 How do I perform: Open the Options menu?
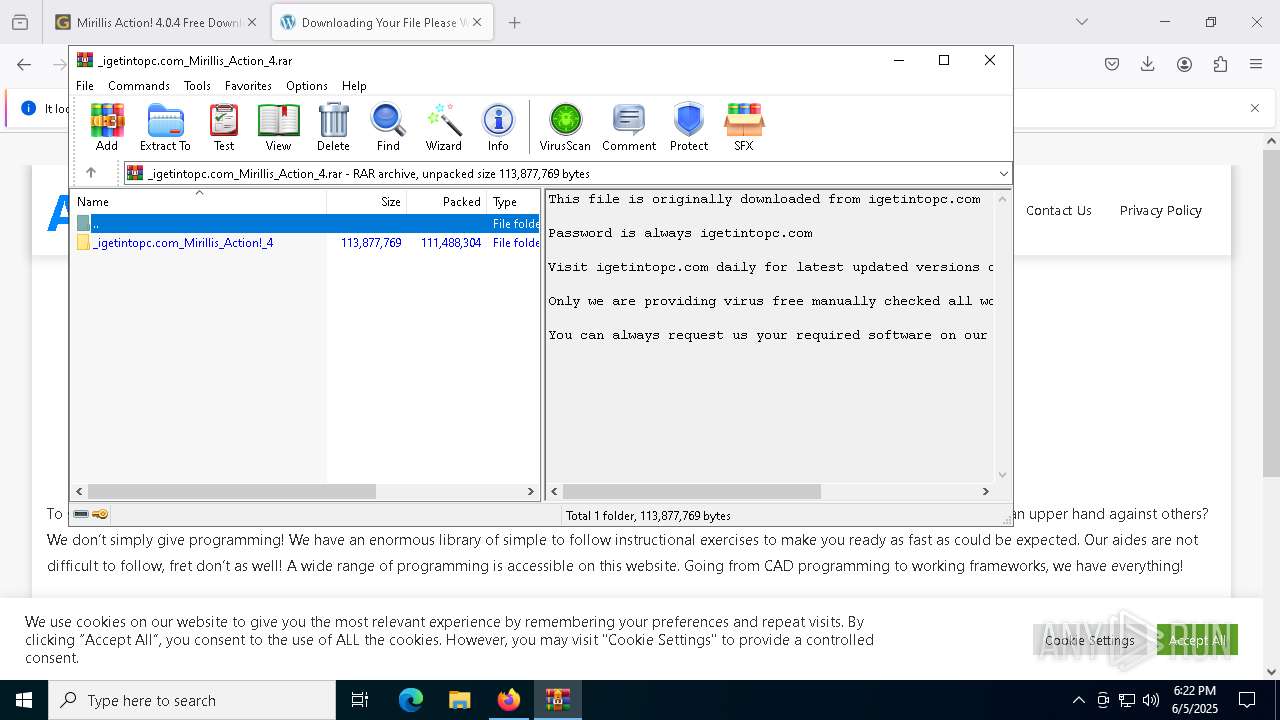[x=307, y=86]
